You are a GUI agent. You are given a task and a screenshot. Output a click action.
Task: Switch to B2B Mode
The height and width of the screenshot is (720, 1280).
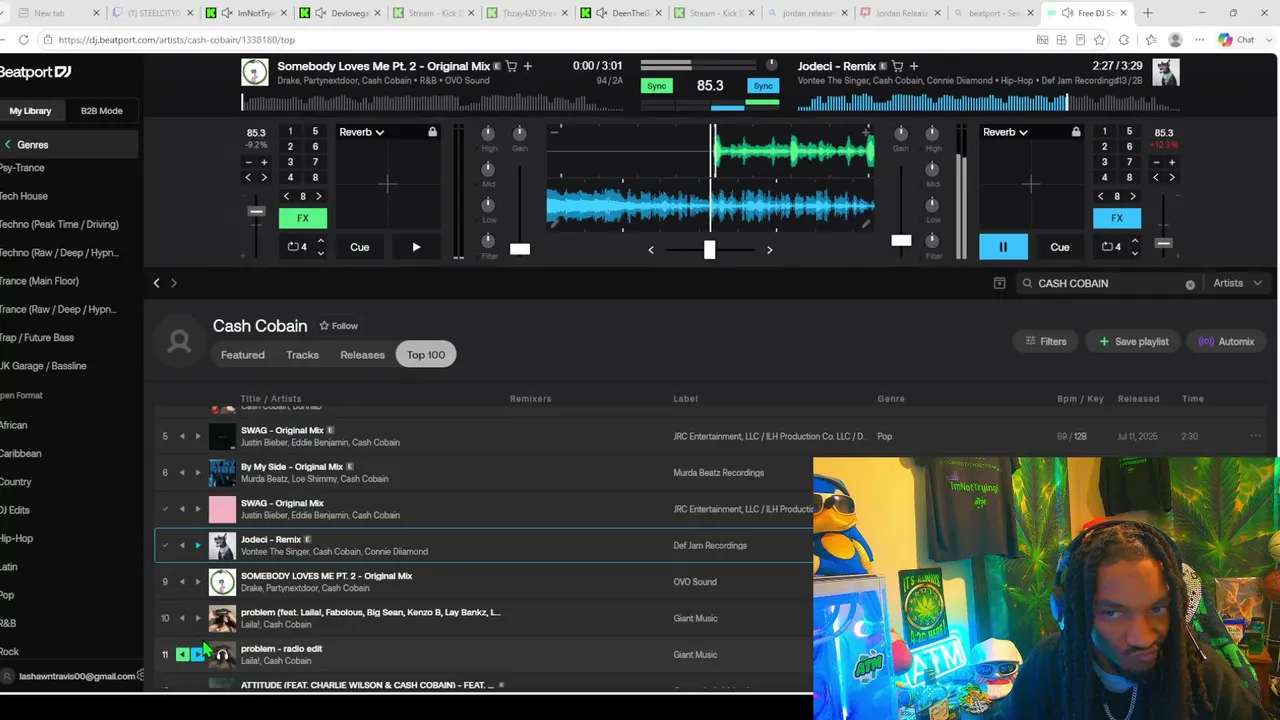click(x=102, y=111)
